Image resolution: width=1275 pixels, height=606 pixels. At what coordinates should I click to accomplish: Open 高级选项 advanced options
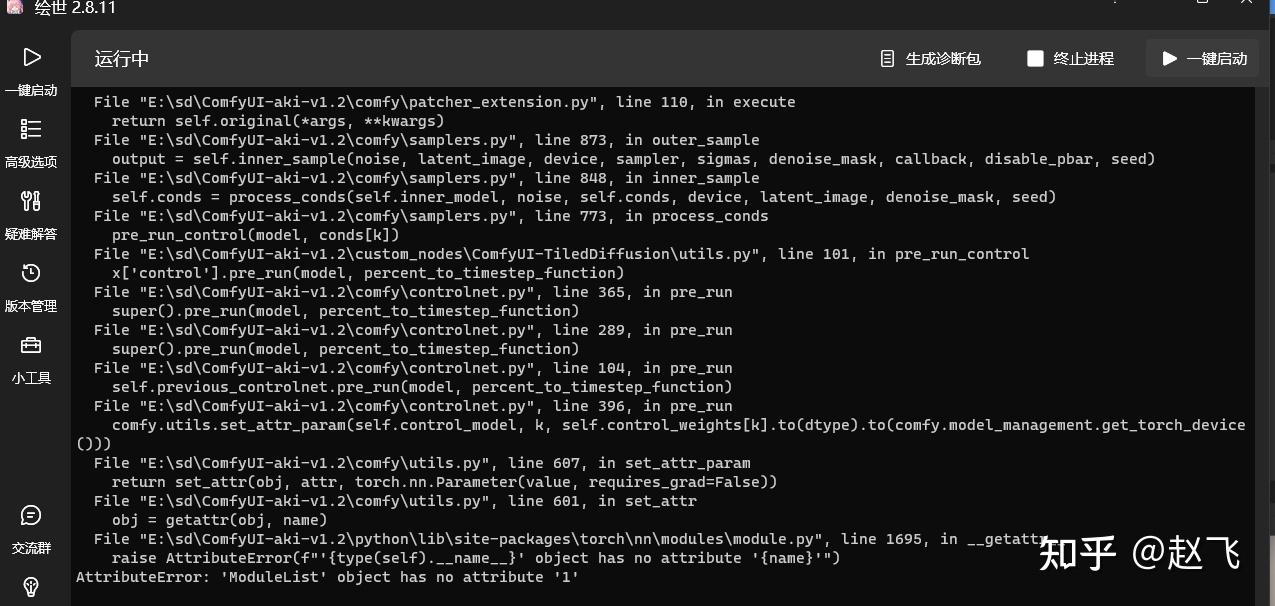pos(31,141)
